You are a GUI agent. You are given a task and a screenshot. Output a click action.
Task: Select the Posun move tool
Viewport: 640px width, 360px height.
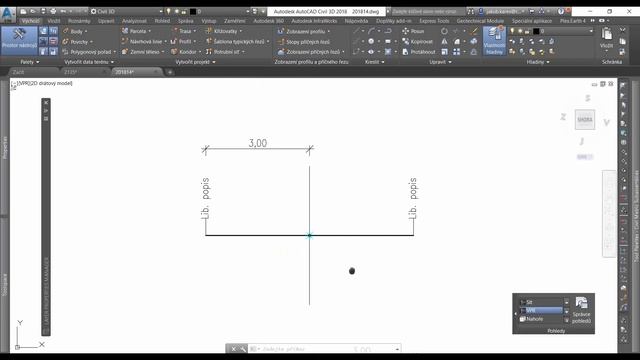(413, 31)
